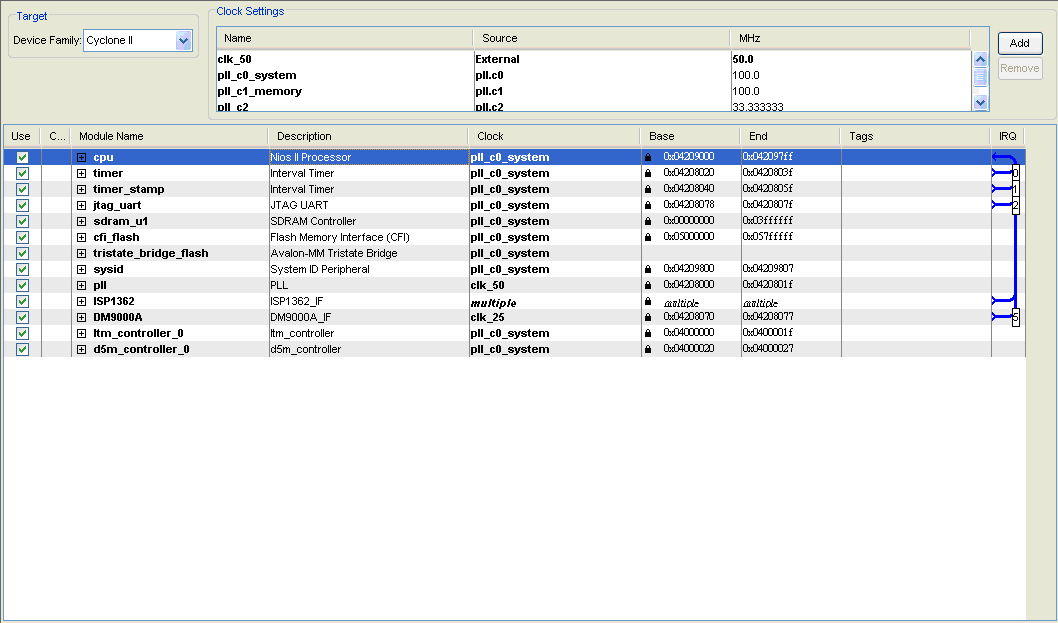Viewport: 1058px width, 623px height.
Task: Click the lock icon on the sdram_u1 row
Action: (x=648, y=221)
